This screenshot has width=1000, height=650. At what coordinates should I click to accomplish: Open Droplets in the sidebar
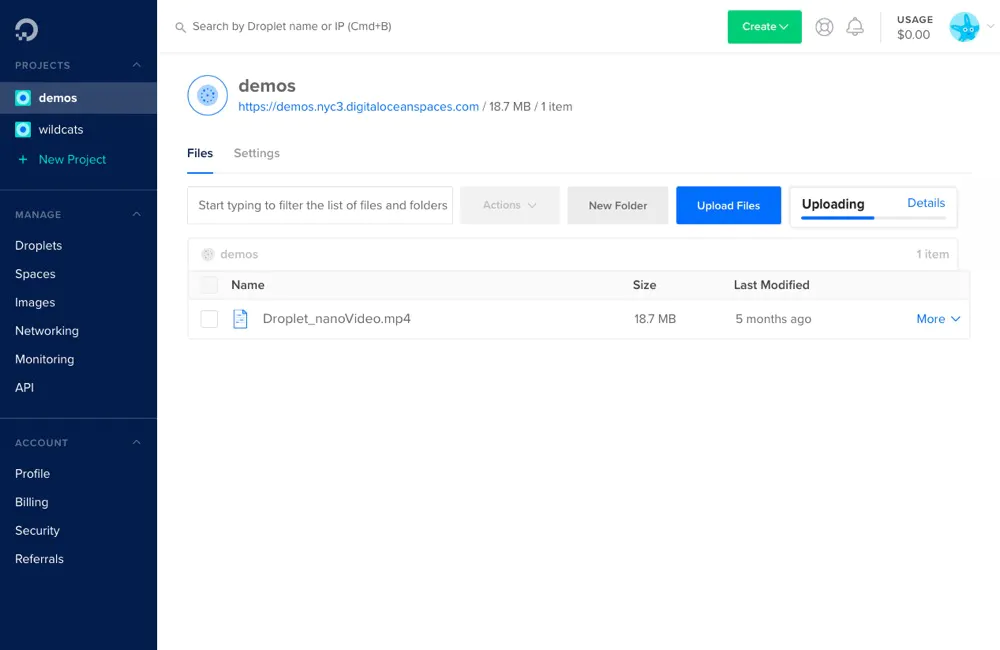pyautogui.click(x=38, y=245)
